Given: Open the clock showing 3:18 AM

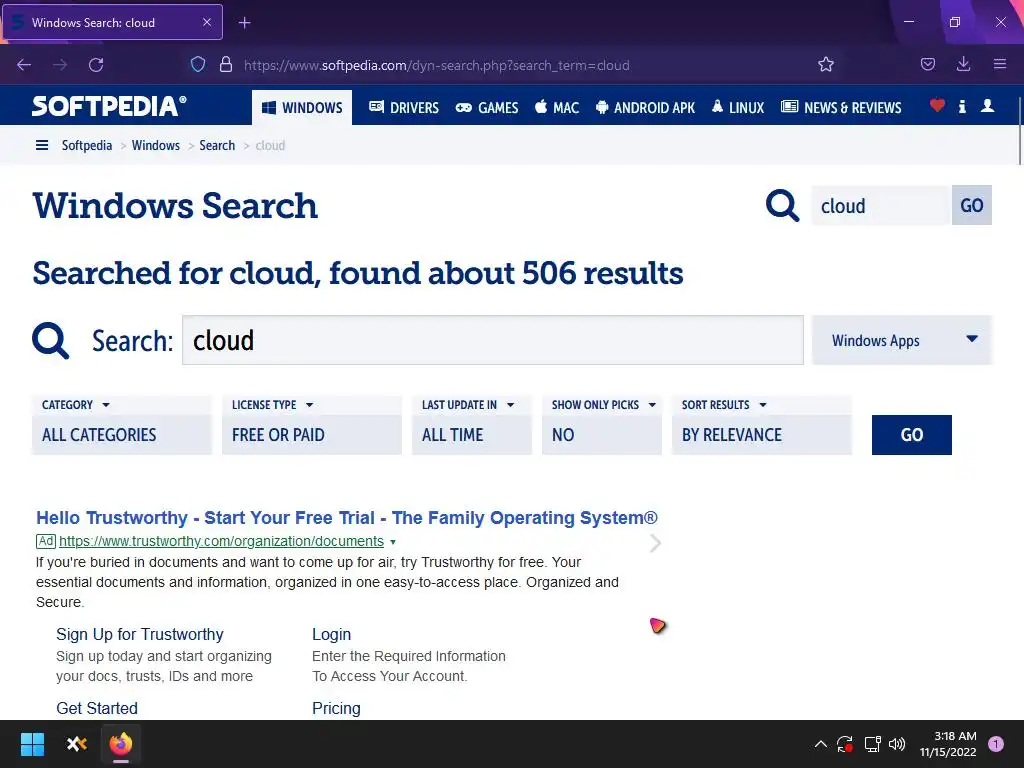Looking at the screenshot, I should [x=948, y=744].
